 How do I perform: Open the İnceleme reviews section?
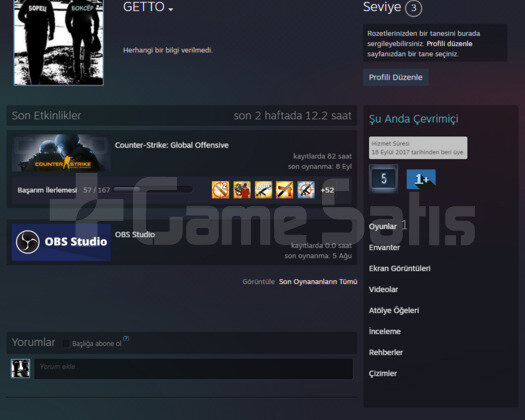[x=385, y=331]
